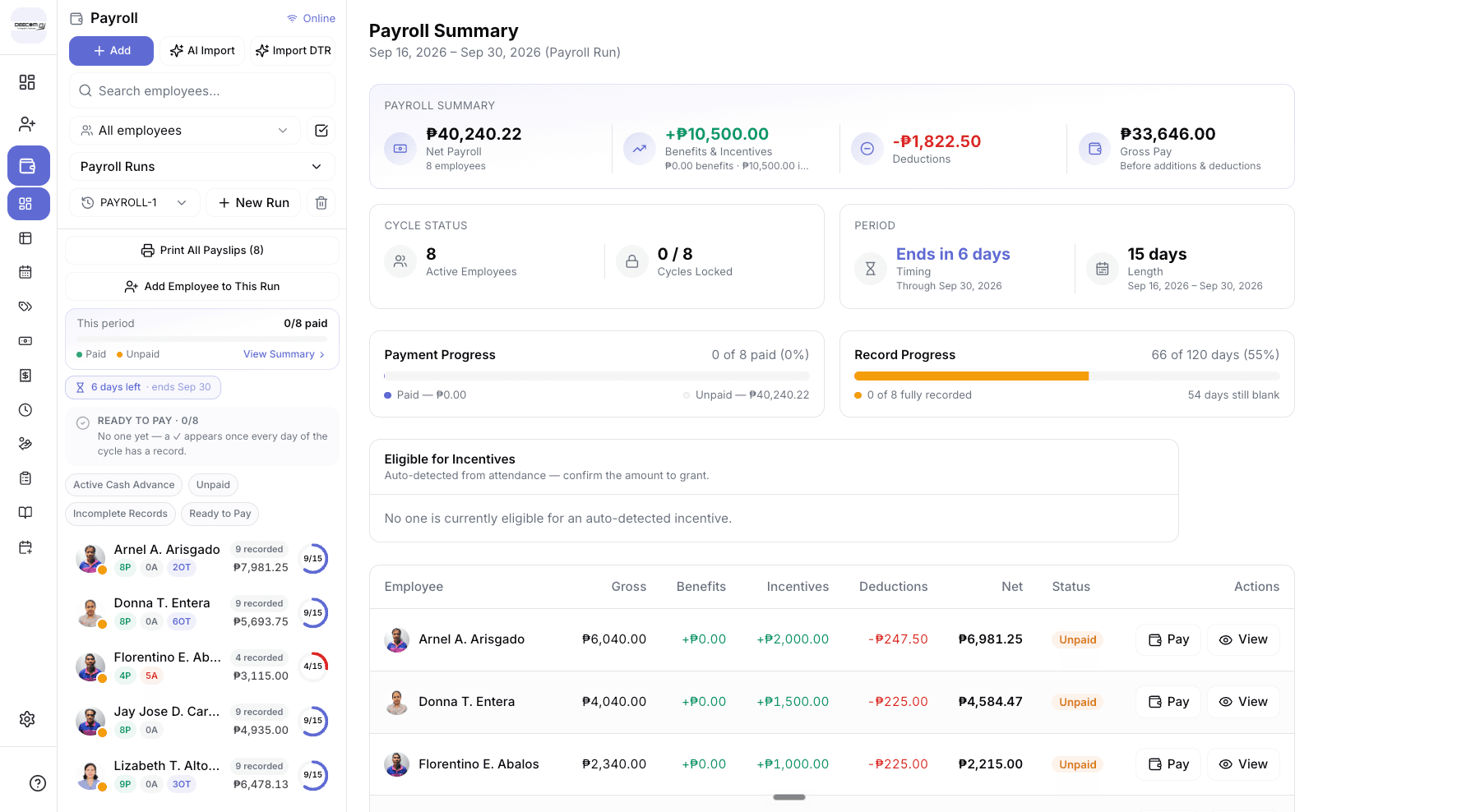
Task: Toggle the Active Cash Advance filter chip
Action: [x=124, y=485]
